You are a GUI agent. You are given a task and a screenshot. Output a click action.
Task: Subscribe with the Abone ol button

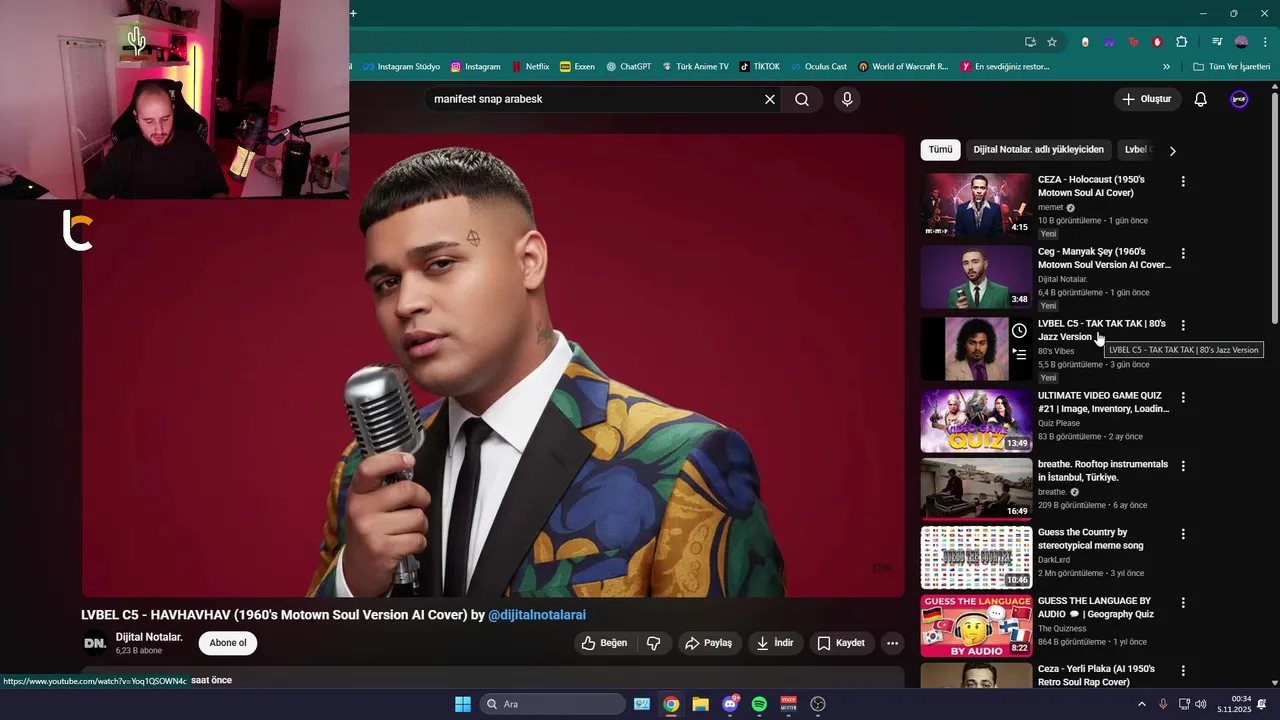point(228,643)
